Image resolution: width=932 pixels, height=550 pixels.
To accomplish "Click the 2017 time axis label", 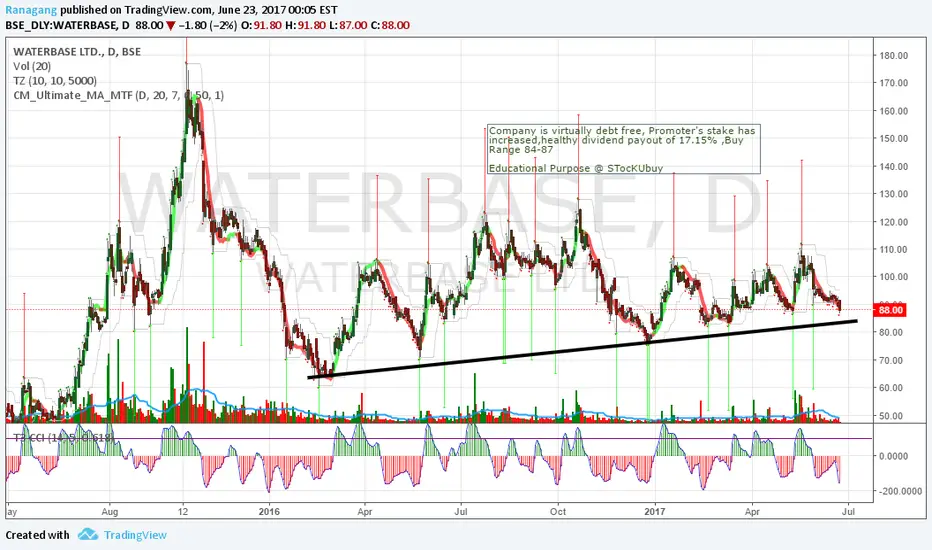I will coord(655,511).
